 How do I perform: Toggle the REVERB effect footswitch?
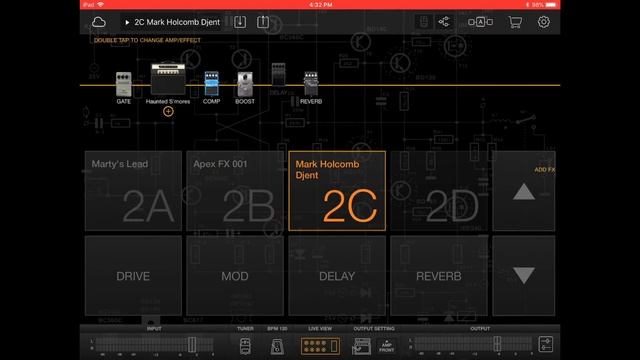[439, 276]
